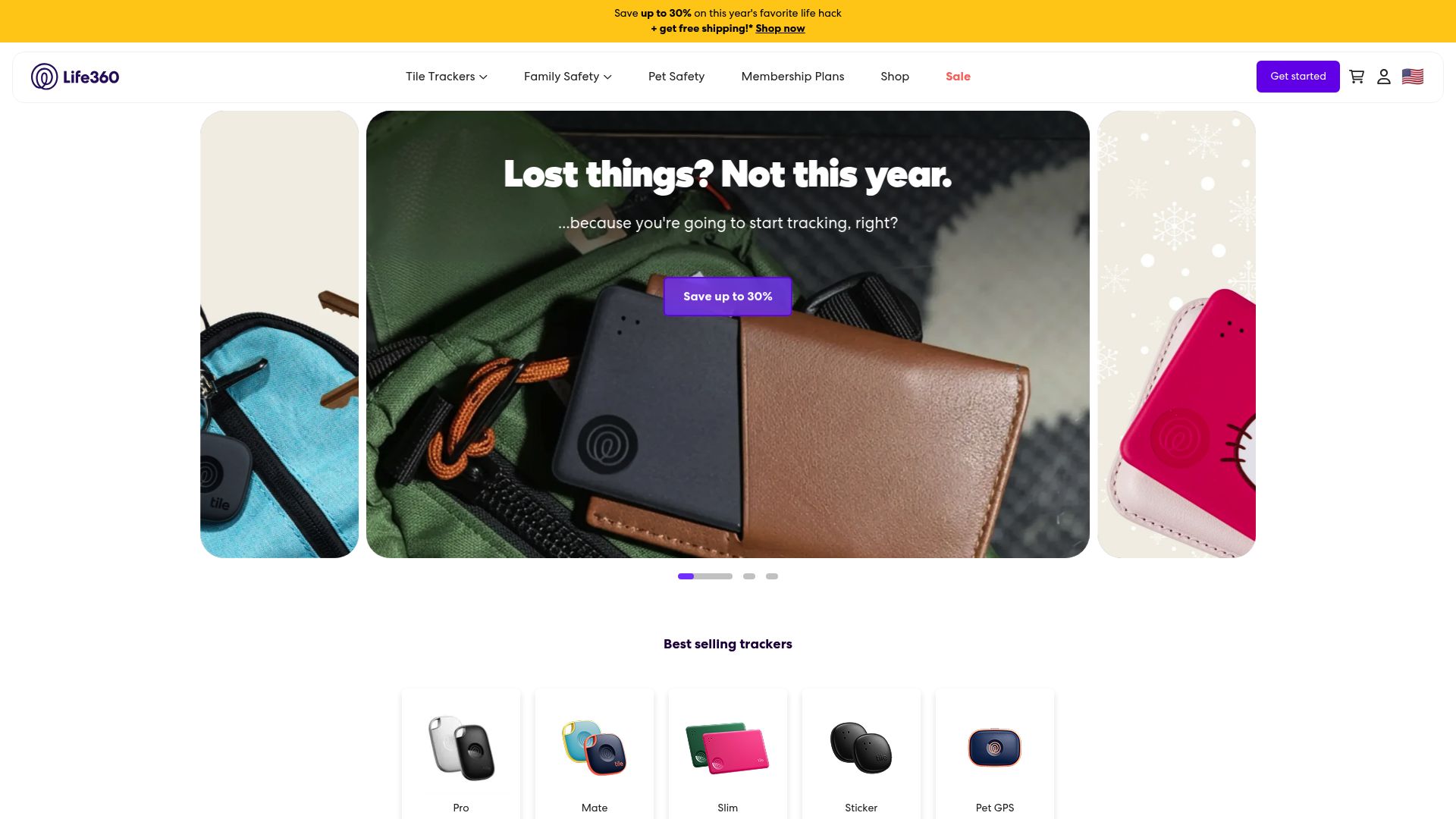Viewport: 1456px width, 819px height.
Task: Open the Sale menu item
Action: tap(958, 77)
